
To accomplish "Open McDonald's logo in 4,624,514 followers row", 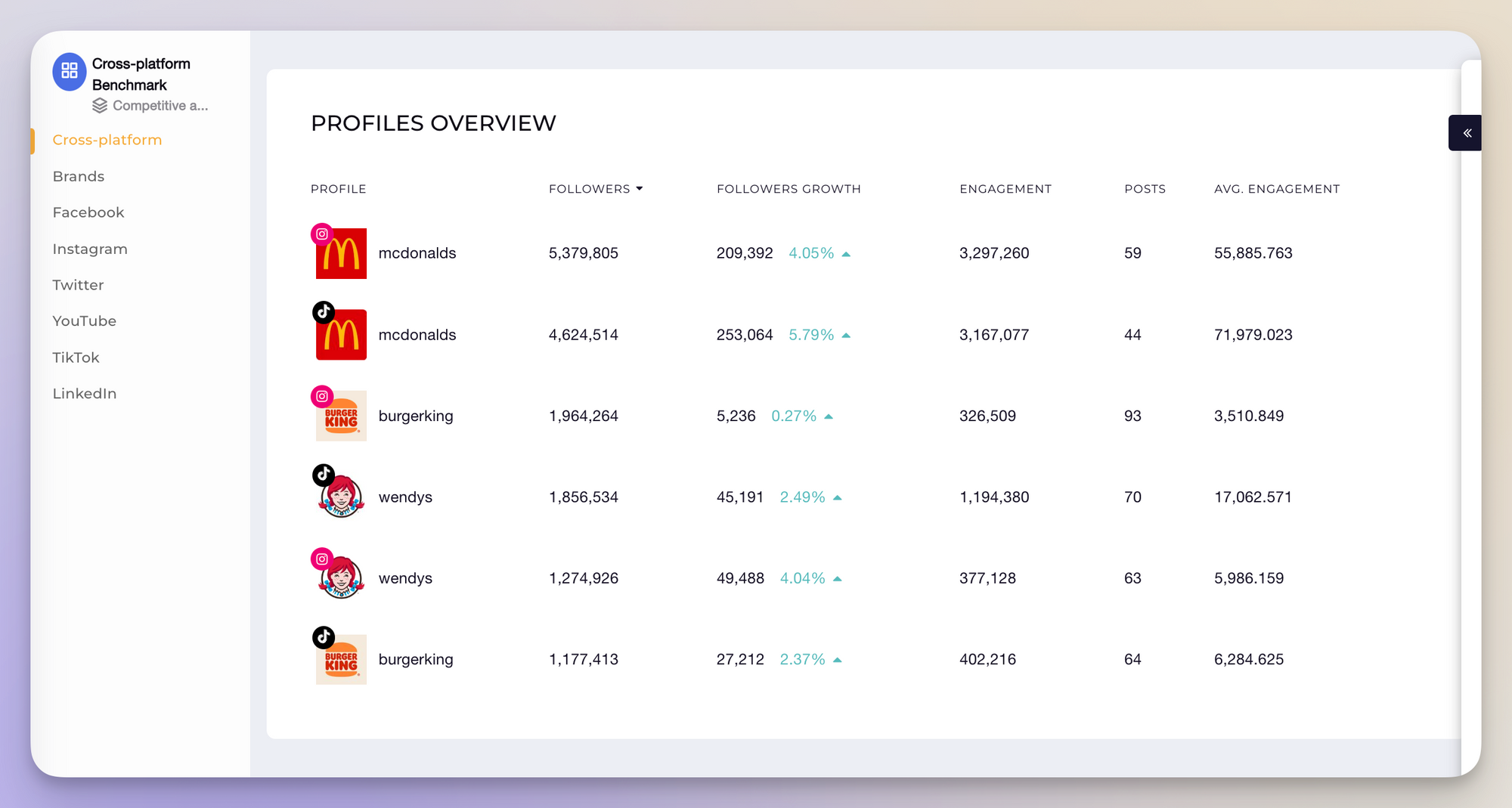I will tap(341, 335).
